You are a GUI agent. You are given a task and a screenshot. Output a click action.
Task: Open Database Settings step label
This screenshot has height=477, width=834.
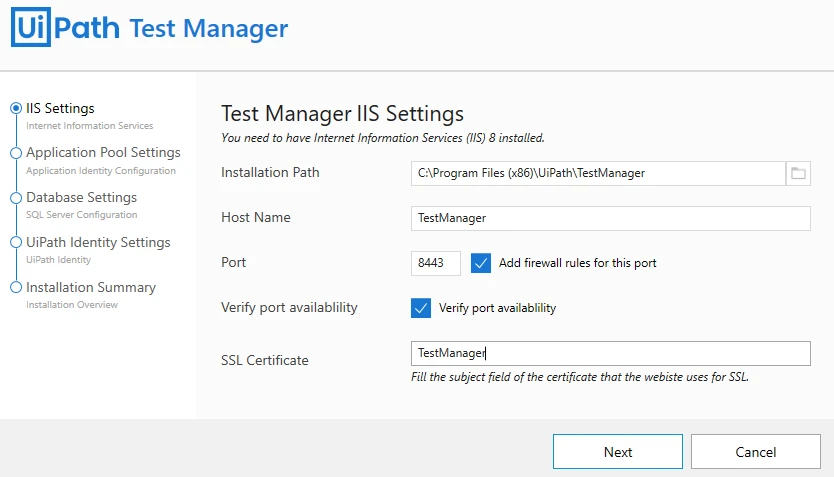(x=81, y=197)
